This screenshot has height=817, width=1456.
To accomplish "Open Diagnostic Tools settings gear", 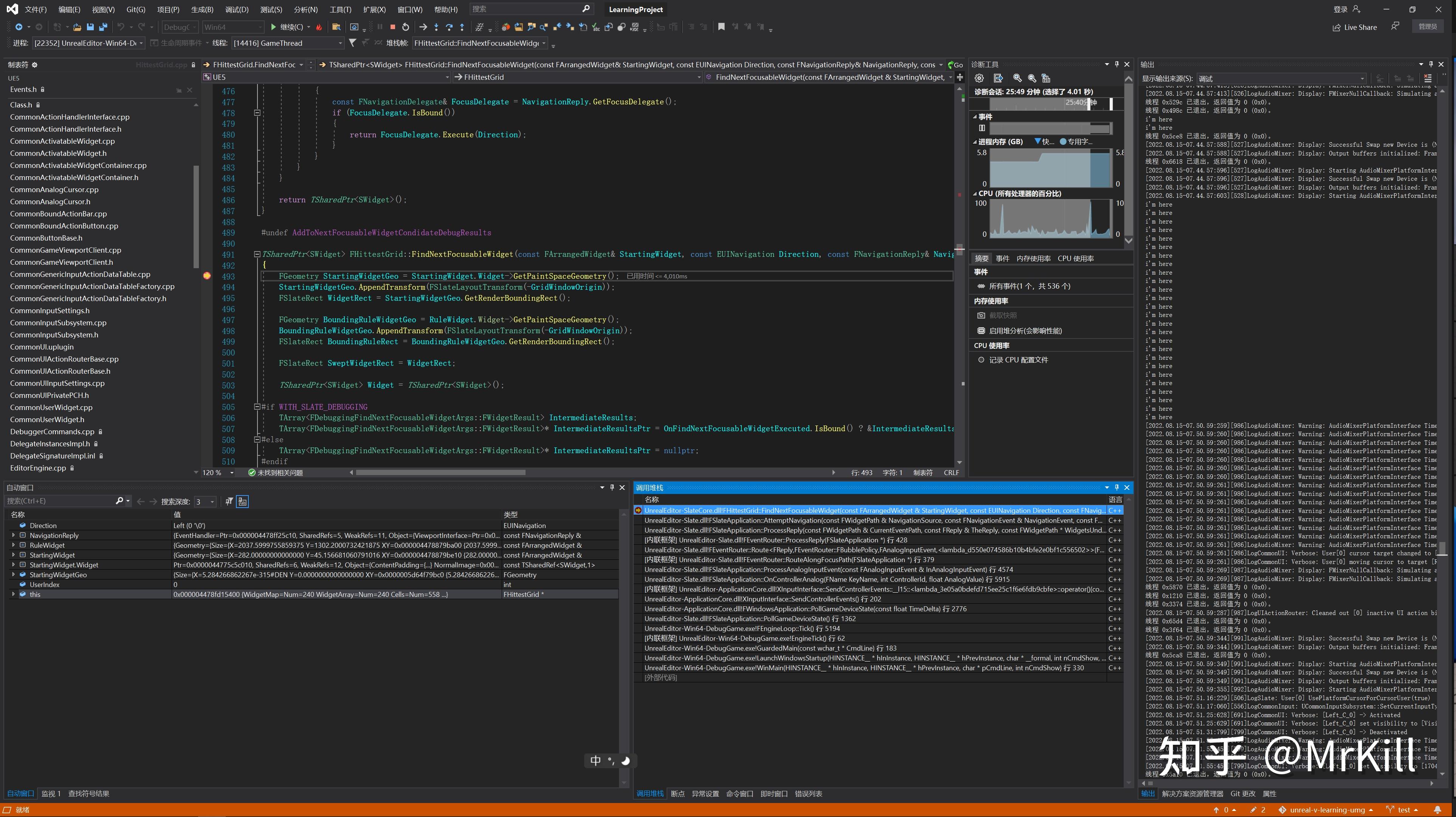I will (979, 79).
